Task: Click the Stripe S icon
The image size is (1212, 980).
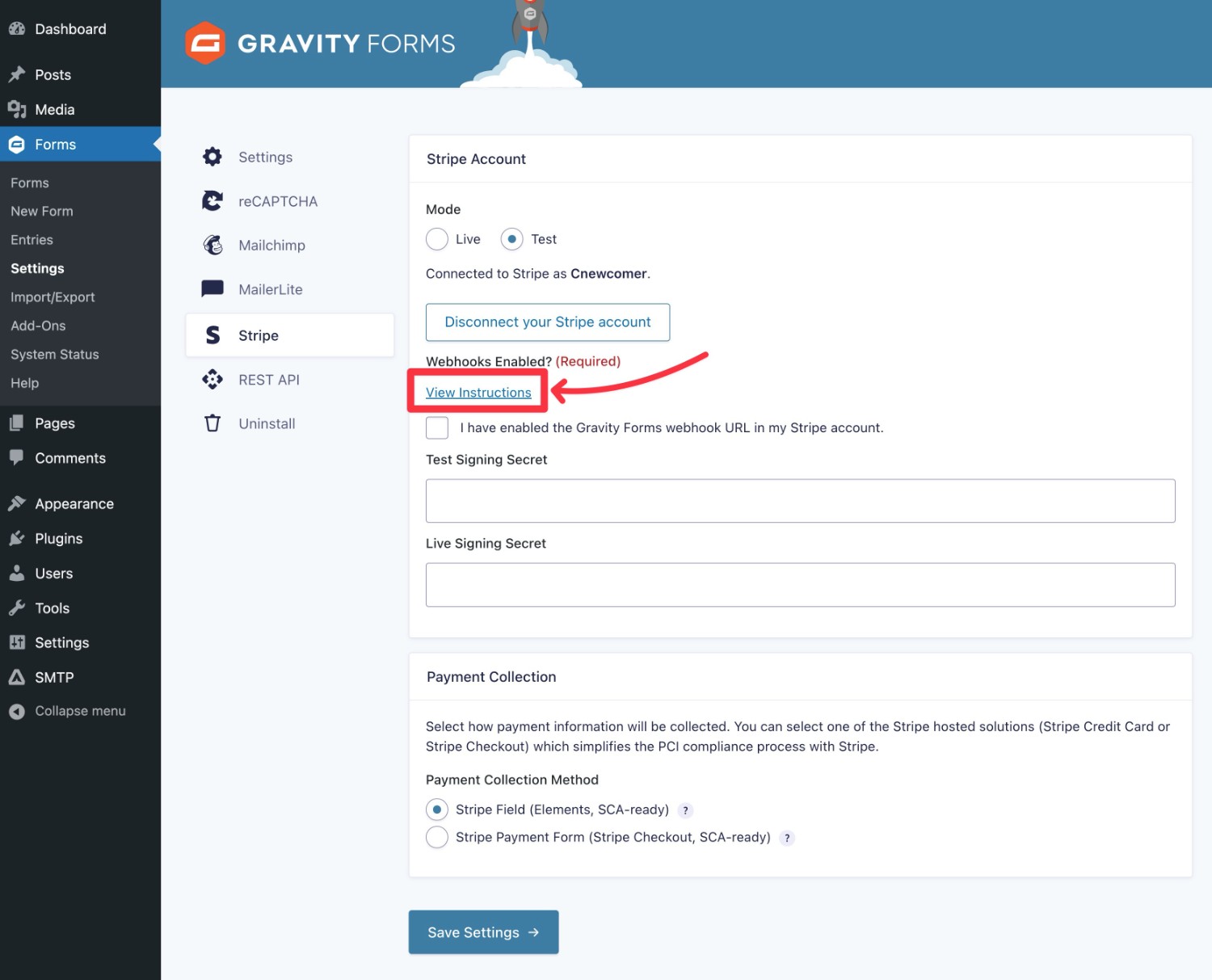Action: [213, 334]
